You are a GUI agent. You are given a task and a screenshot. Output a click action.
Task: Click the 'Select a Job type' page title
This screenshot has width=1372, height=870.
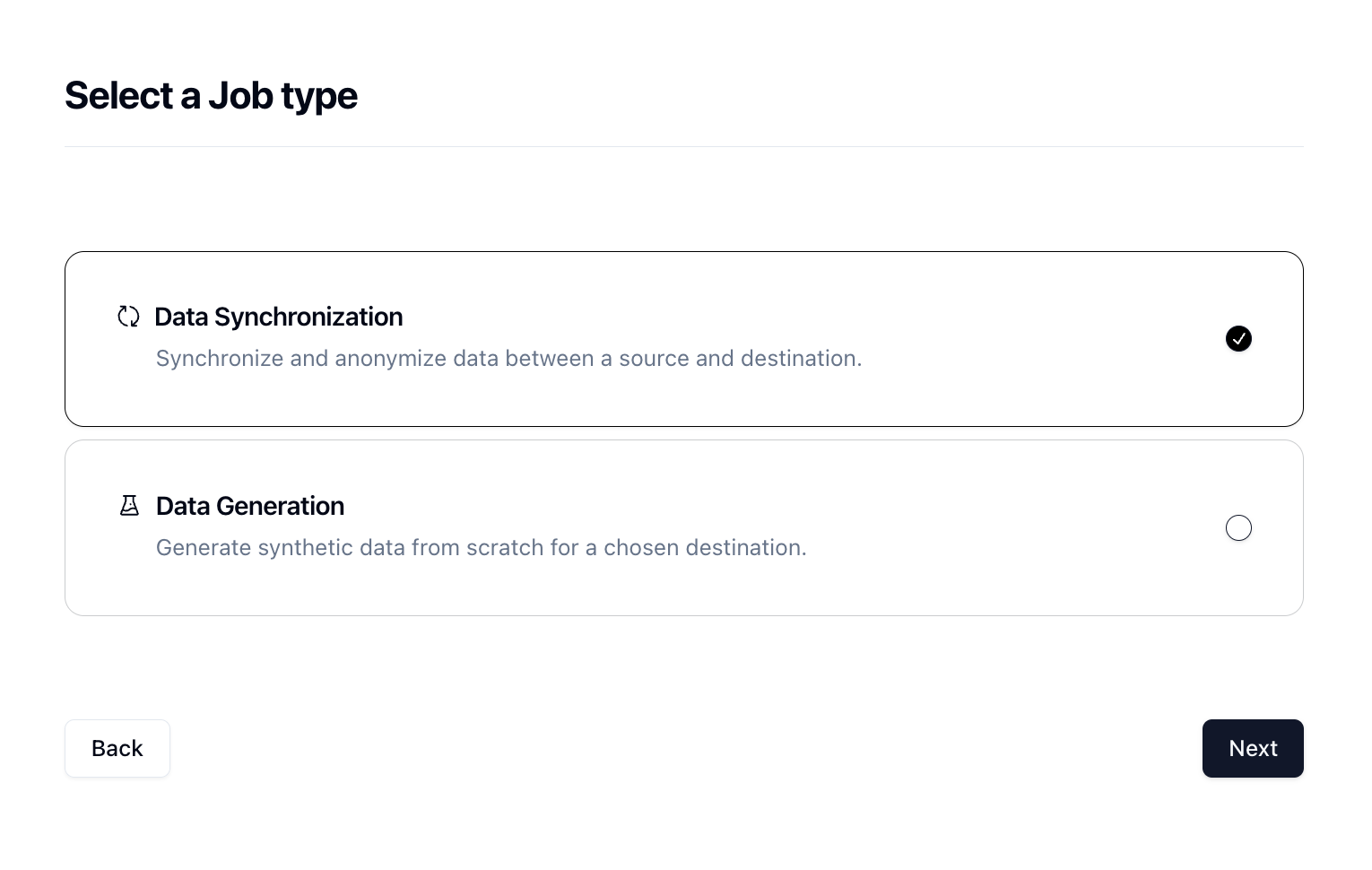pyautogui.click(x=211, y=96)
